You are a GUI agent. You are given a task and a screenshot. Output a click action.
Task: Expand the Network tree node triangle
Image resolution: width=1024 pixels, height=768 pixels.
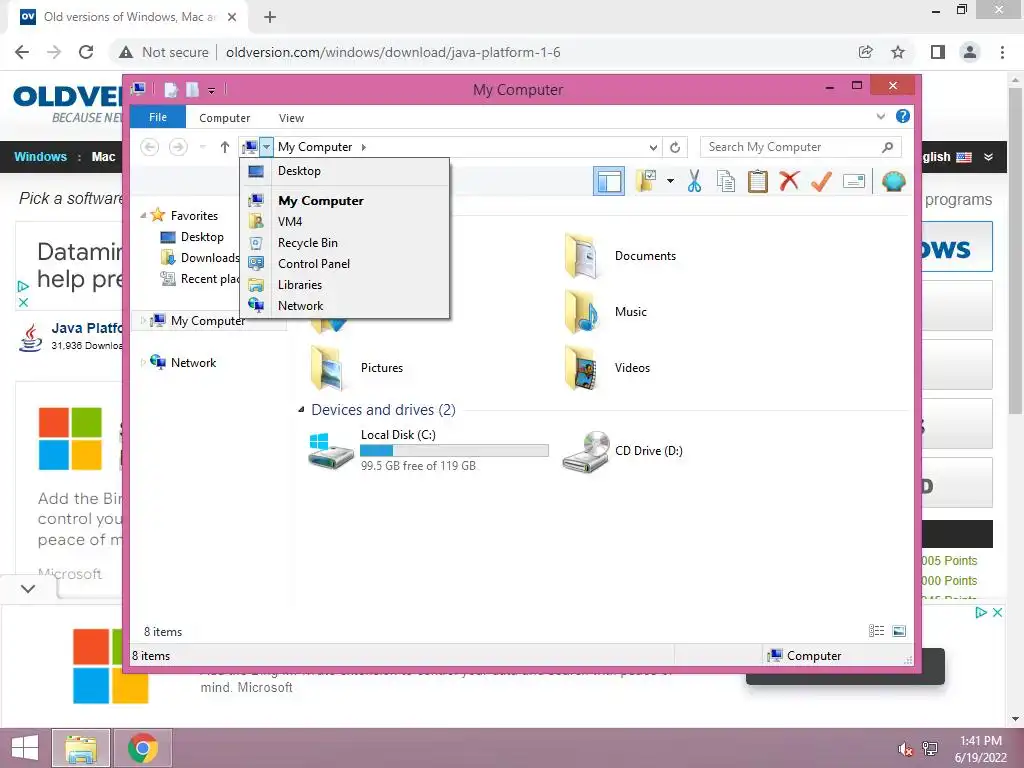tap(143, 362)
